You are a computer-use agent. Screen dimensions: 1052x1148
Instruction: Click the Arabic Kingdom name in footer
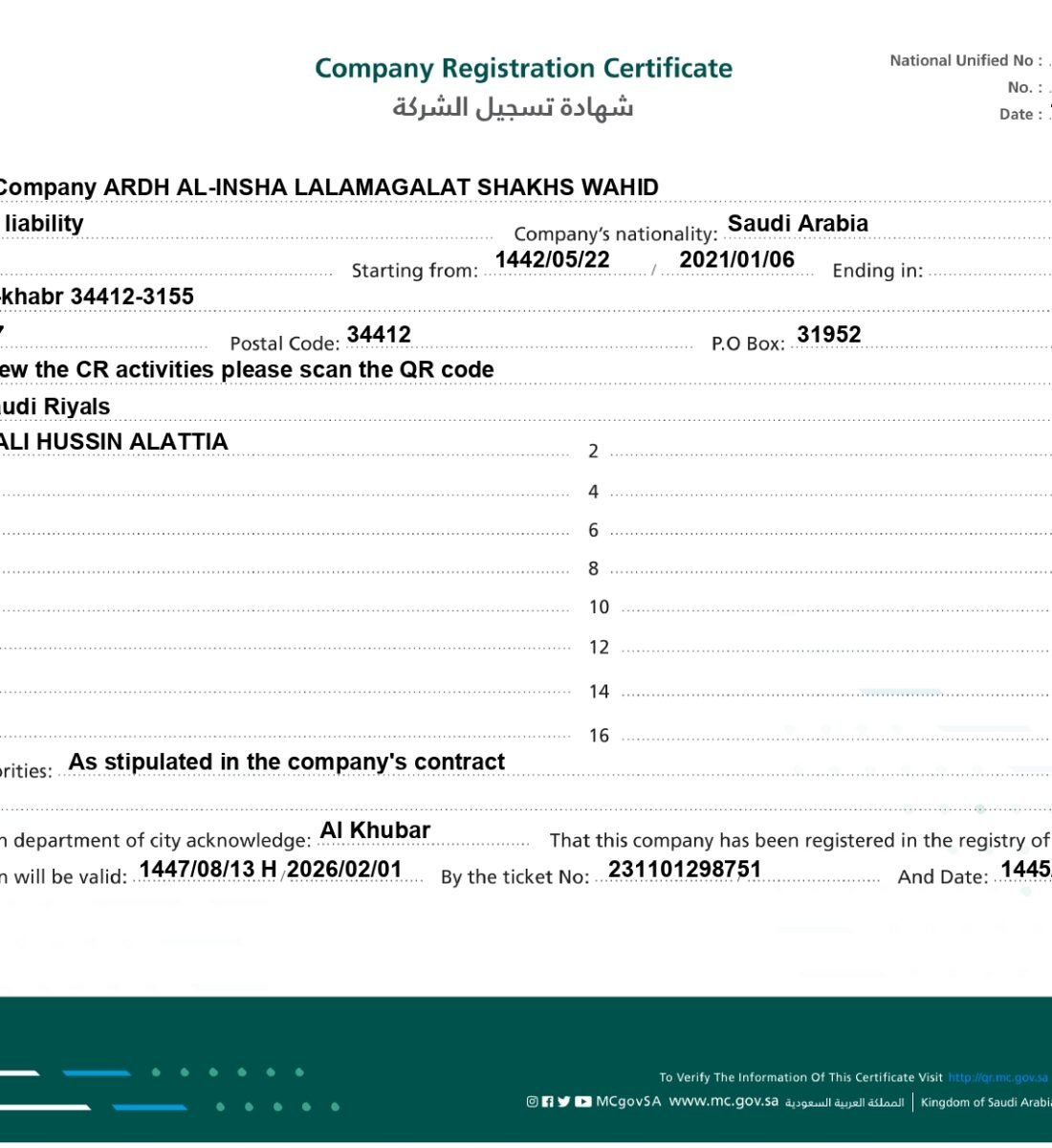point(844,1102)
